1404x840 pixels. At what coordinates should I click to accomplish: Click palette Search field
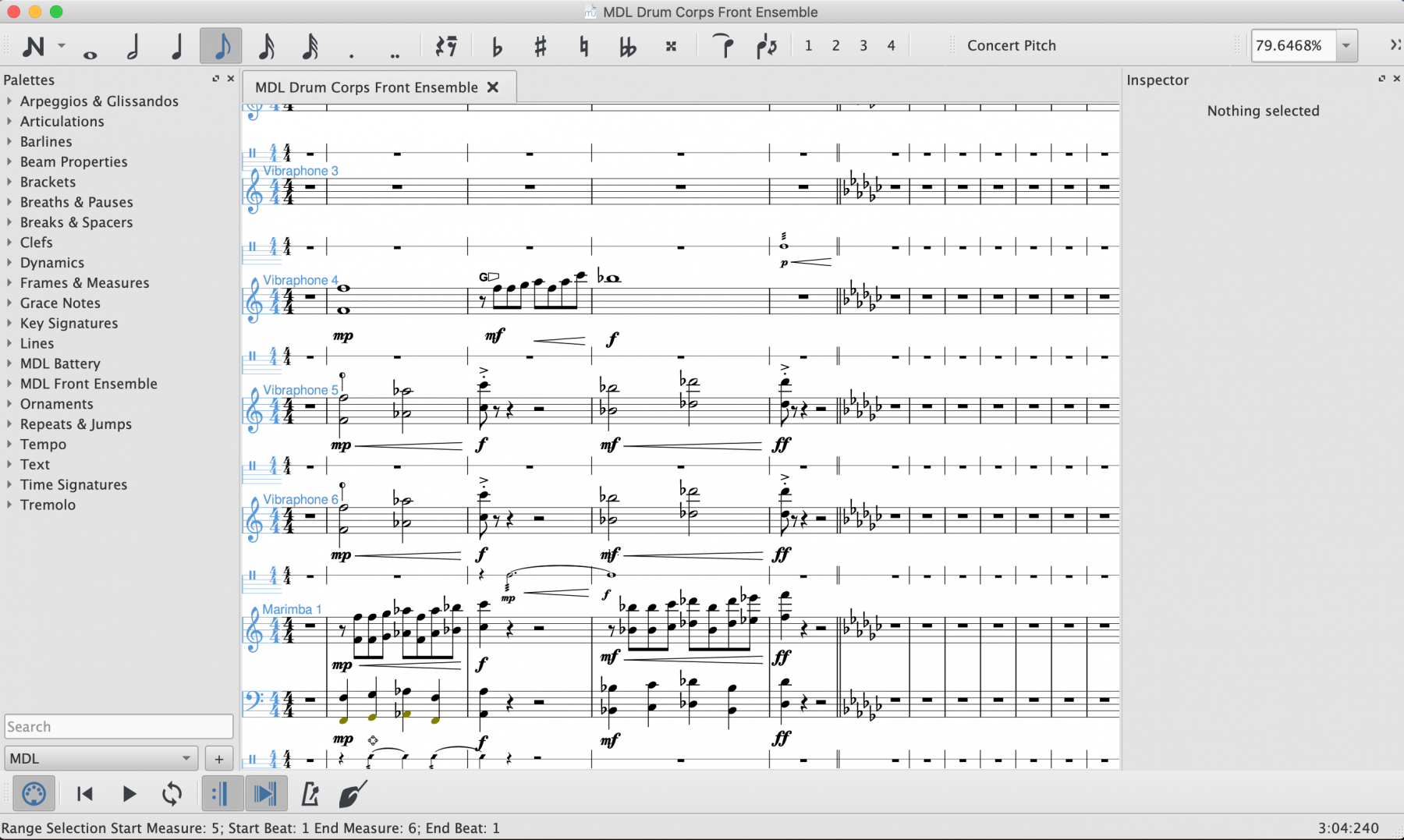tap(119, 726)
